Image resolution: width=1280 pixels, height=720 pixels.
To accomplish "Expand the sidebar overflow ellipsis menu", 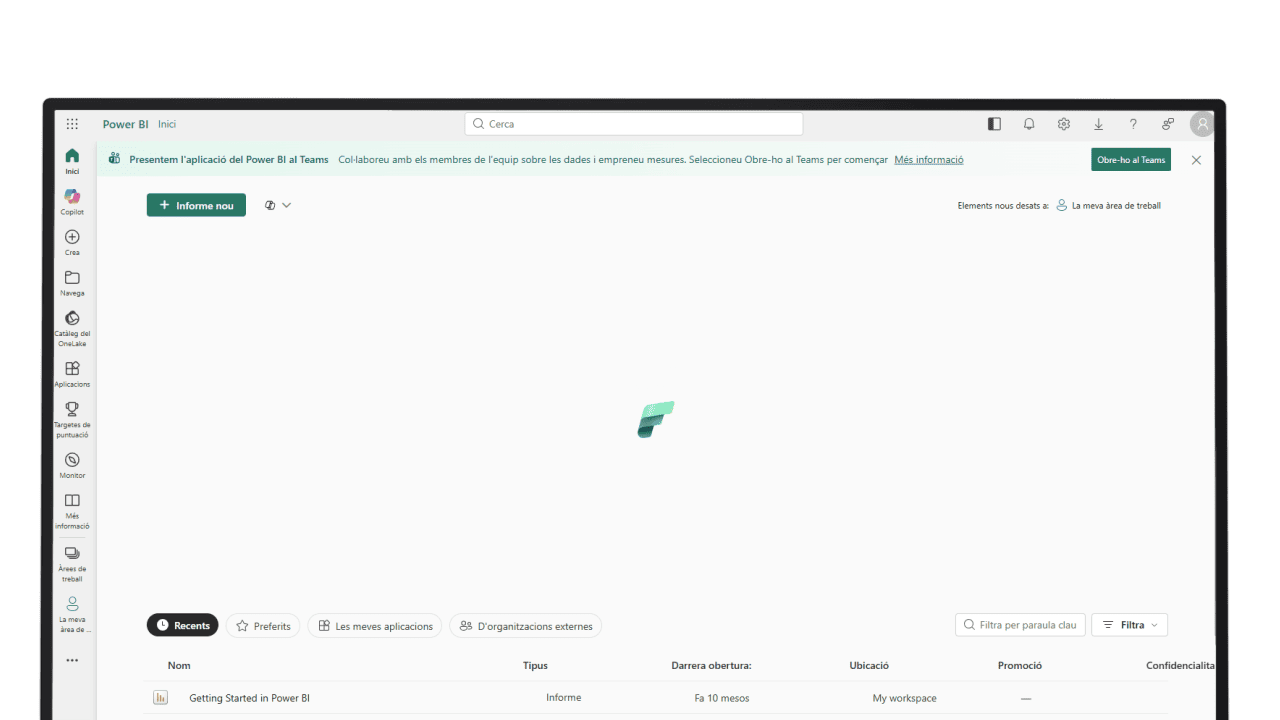I will pos(71,660).
